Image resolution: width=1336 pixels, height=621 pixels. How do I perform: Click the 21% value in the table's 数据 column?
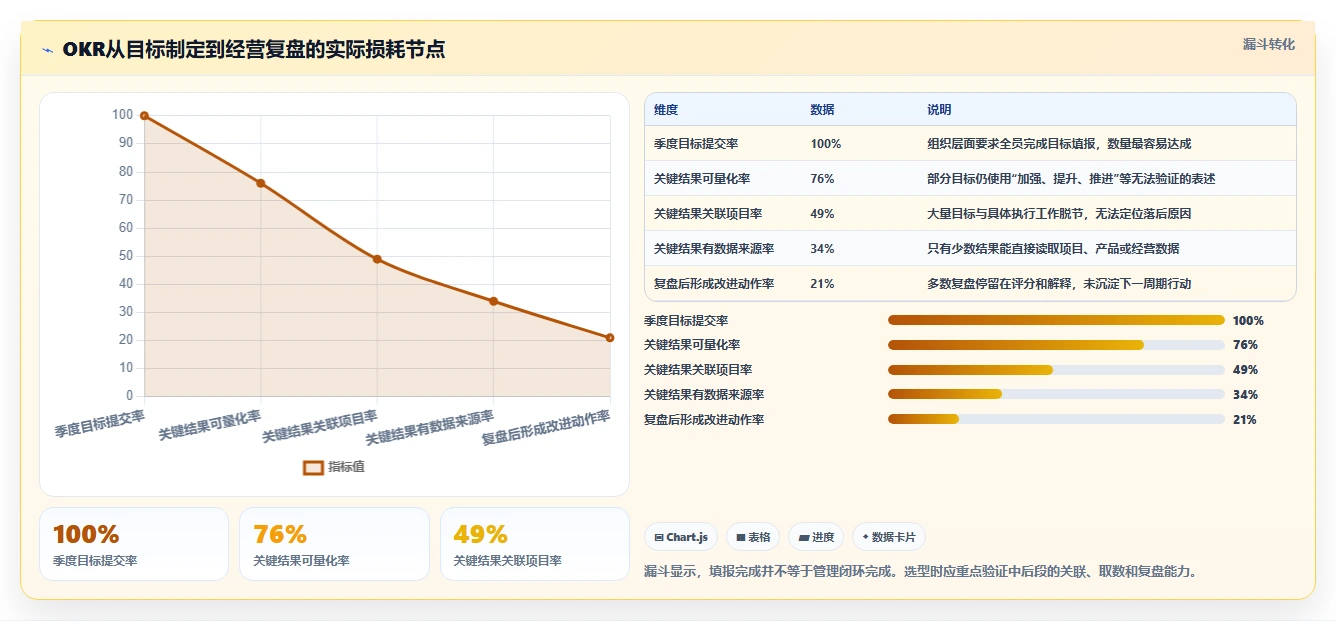(822, 284)
